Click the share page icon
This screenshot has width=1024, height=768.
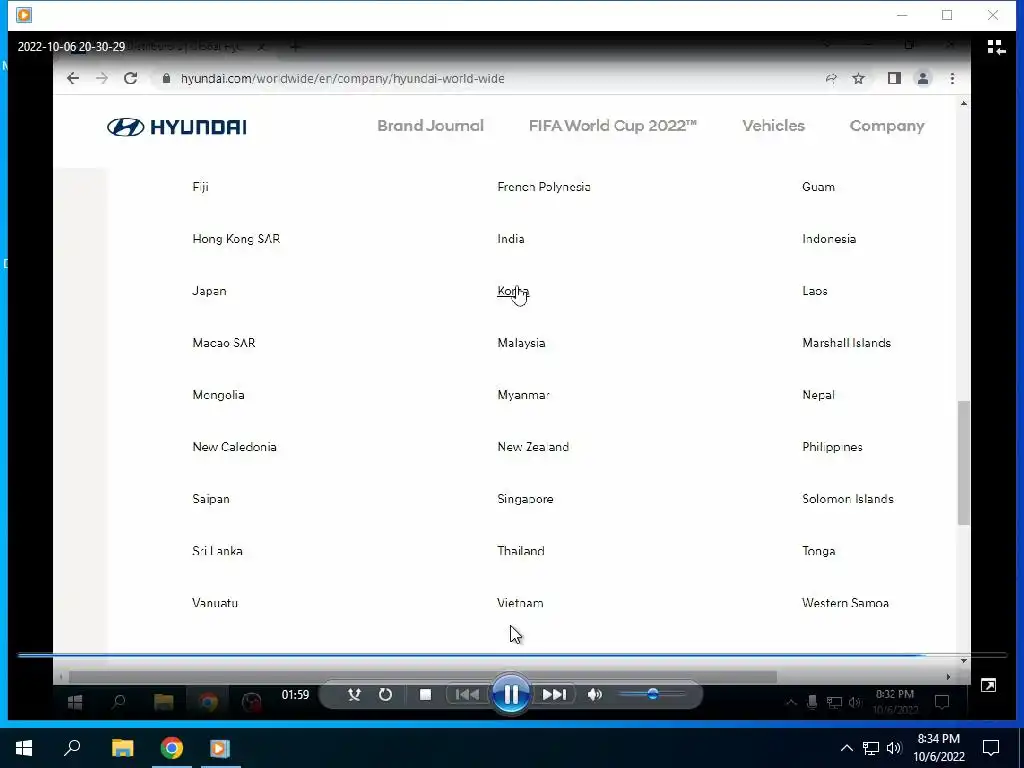coord(831,78)
